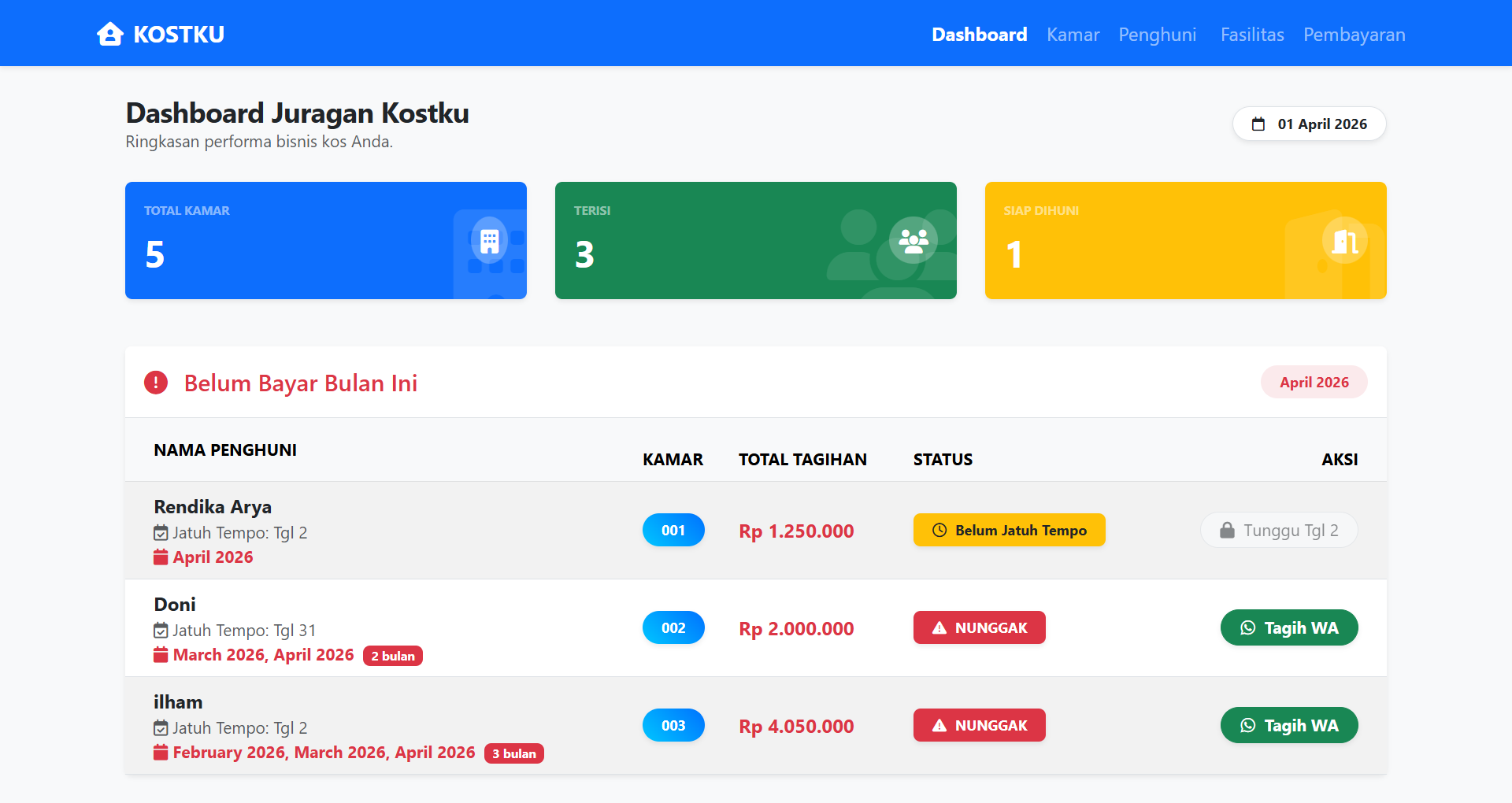Screen dimensions: 1512x803
Task: Go to the Penghuni page
Action: (x=1157, y=35)
